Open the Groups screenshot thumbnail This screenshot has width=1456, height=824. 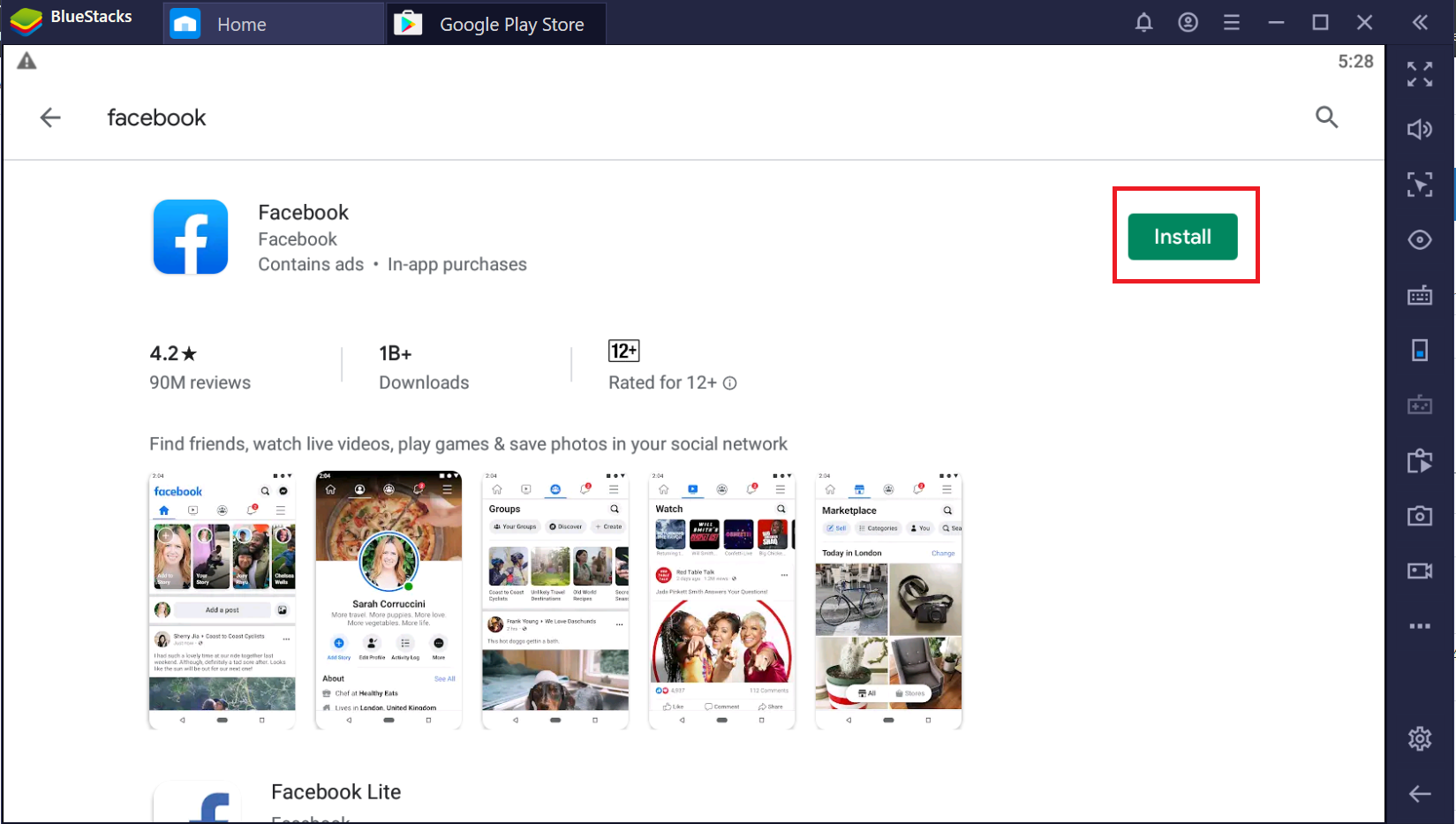pyautogui.click(x=555, y=601)
